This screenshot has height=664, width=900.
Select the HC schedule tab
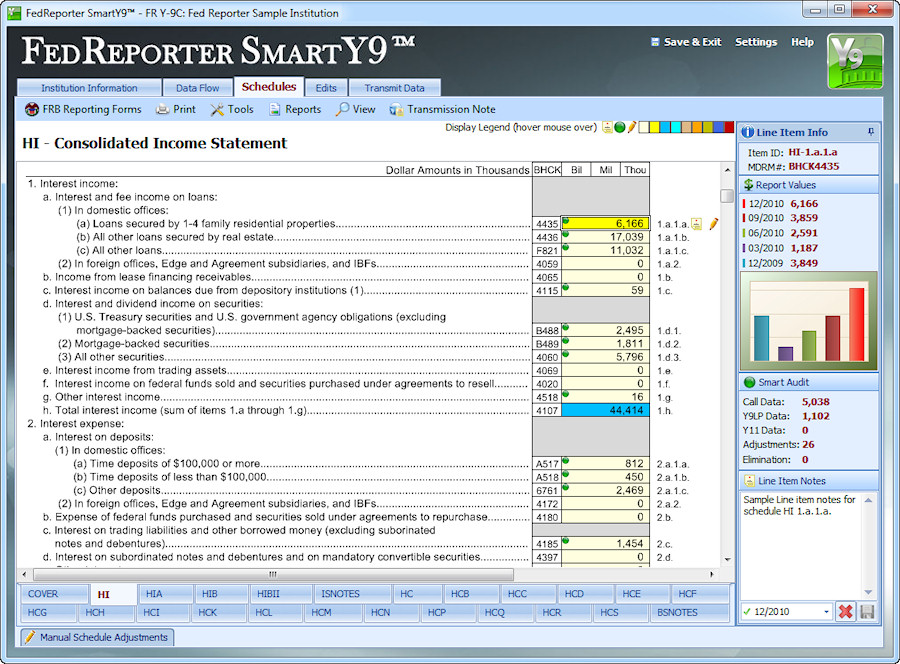coord(417,594)
